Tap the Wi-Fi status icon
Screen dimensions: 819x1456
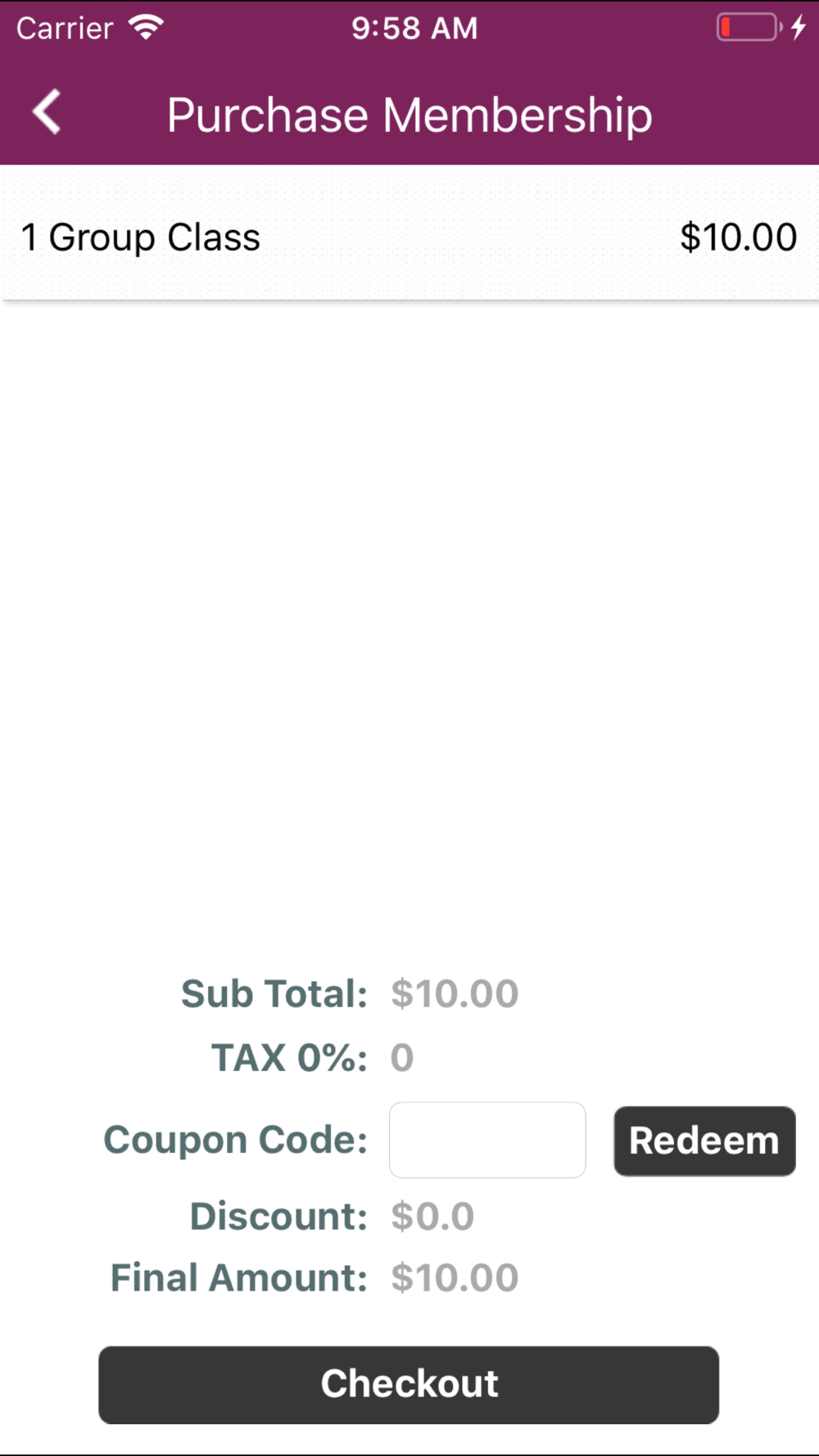click(x=147, y=27)
